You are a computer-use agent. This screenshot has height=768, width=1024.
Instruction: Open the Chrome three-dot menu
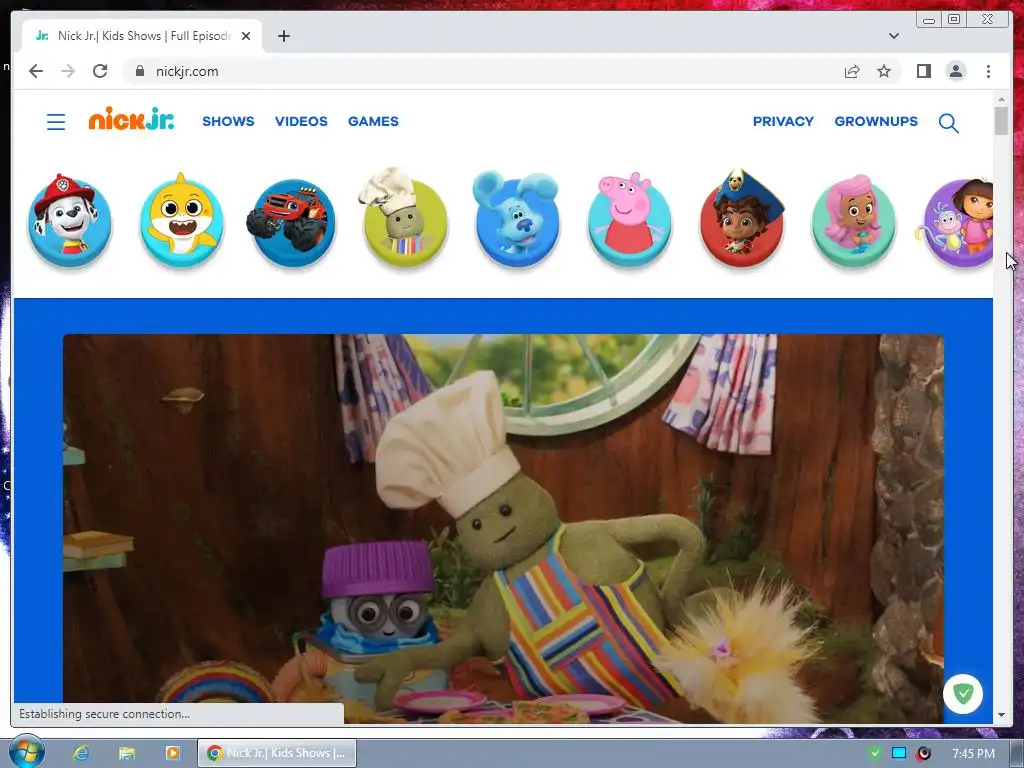point(988,71)
